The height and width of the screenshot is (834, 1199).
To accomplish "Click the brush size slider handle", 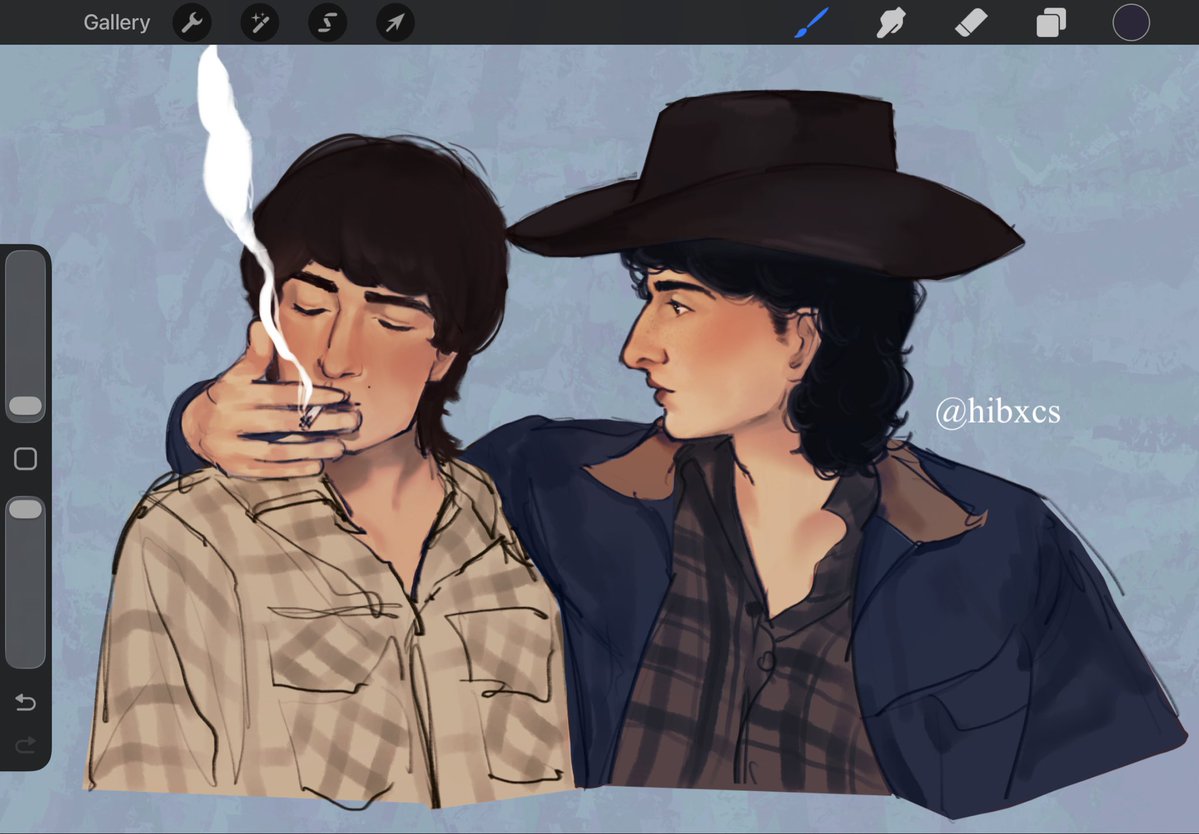I will (25, 406).
